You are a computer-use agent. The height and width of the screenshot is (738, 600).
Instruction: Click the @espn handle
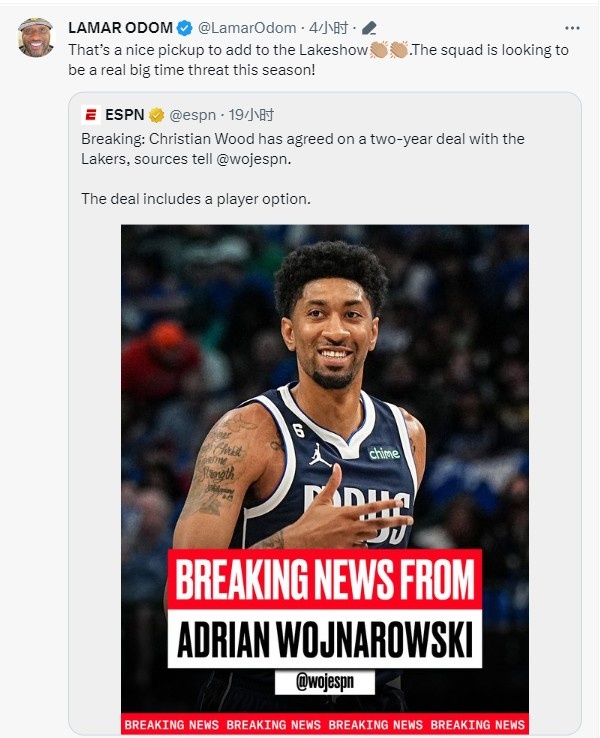pyautogui.click(x=192, y=115)
